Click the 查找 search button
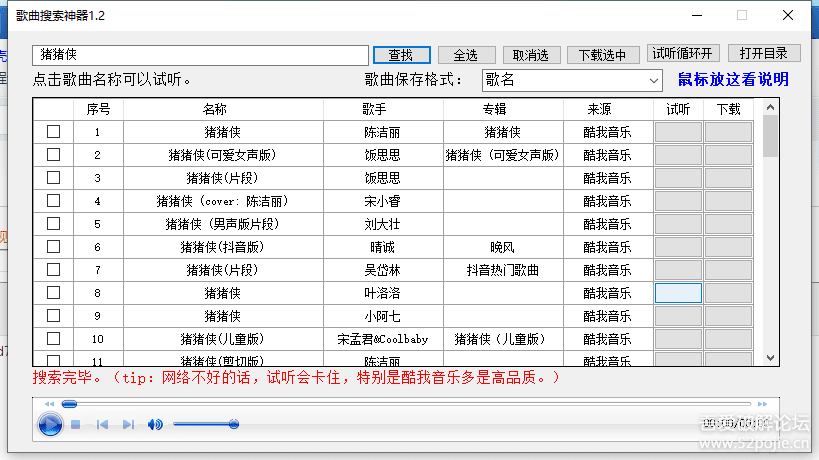This screenshot has width=819, height=460. tap(402, 55)
